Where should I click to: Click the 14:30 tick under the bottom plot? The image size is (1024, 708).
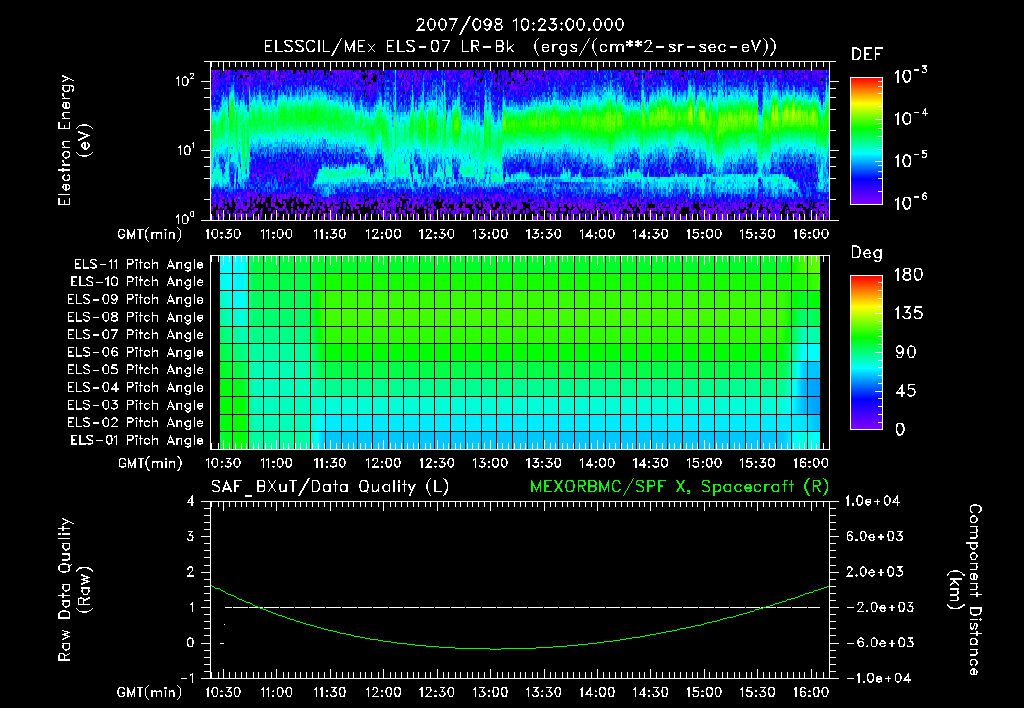(x=650, y=692)
